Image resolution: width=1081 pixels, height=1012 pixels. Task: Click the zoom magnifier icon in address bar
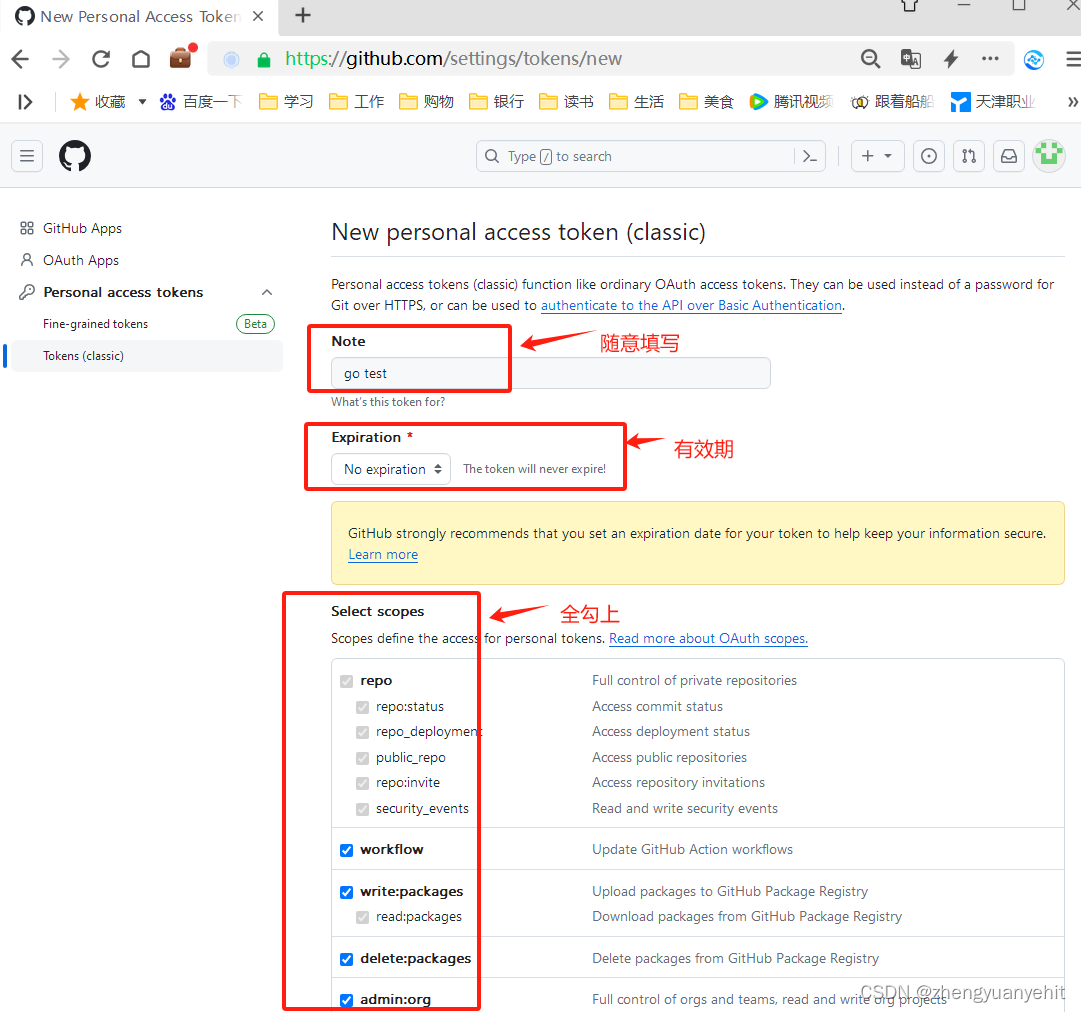870,59
